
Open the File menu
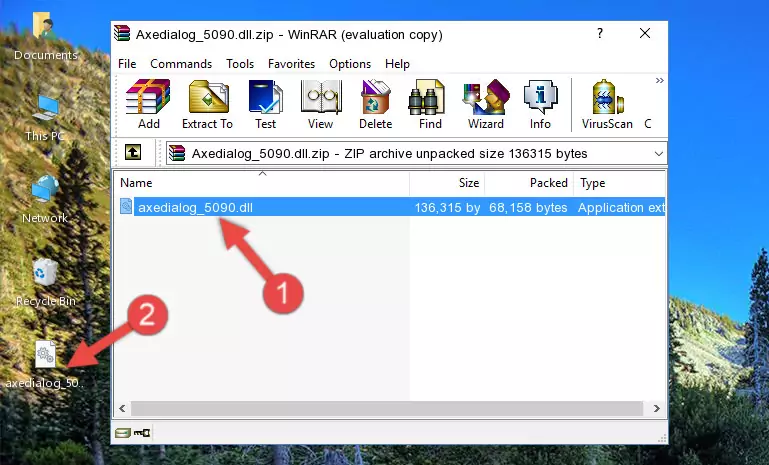pos(127,64)
